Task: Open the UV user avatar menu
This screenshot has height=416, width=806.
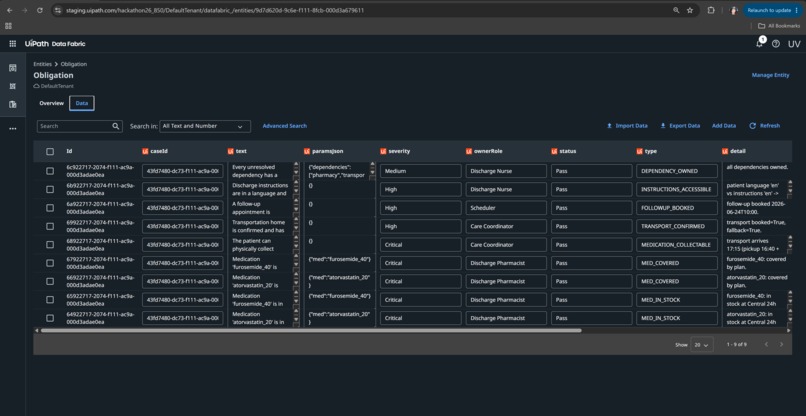Action: click(794, 44)
